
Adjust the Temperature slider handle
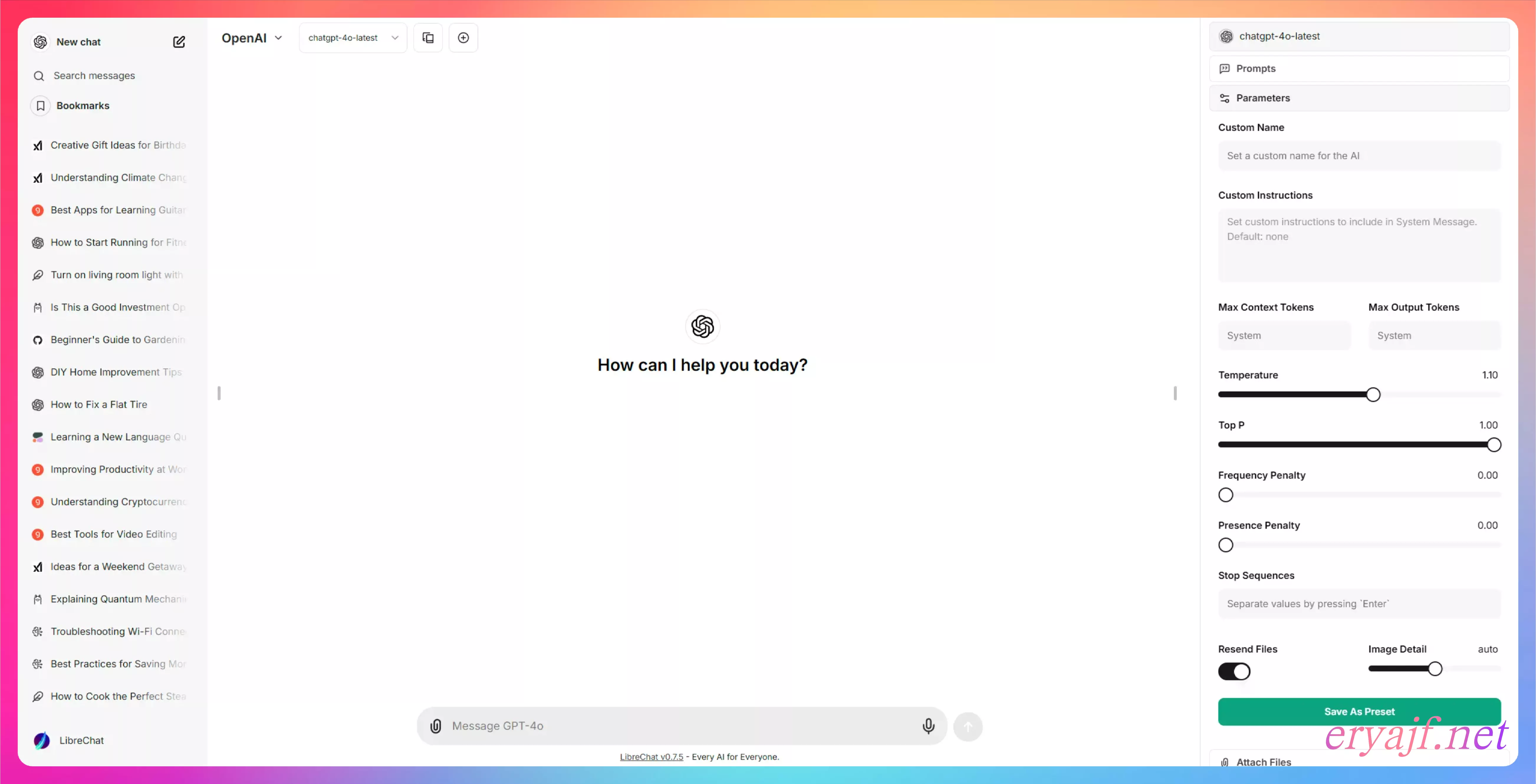coord(1373,395)
